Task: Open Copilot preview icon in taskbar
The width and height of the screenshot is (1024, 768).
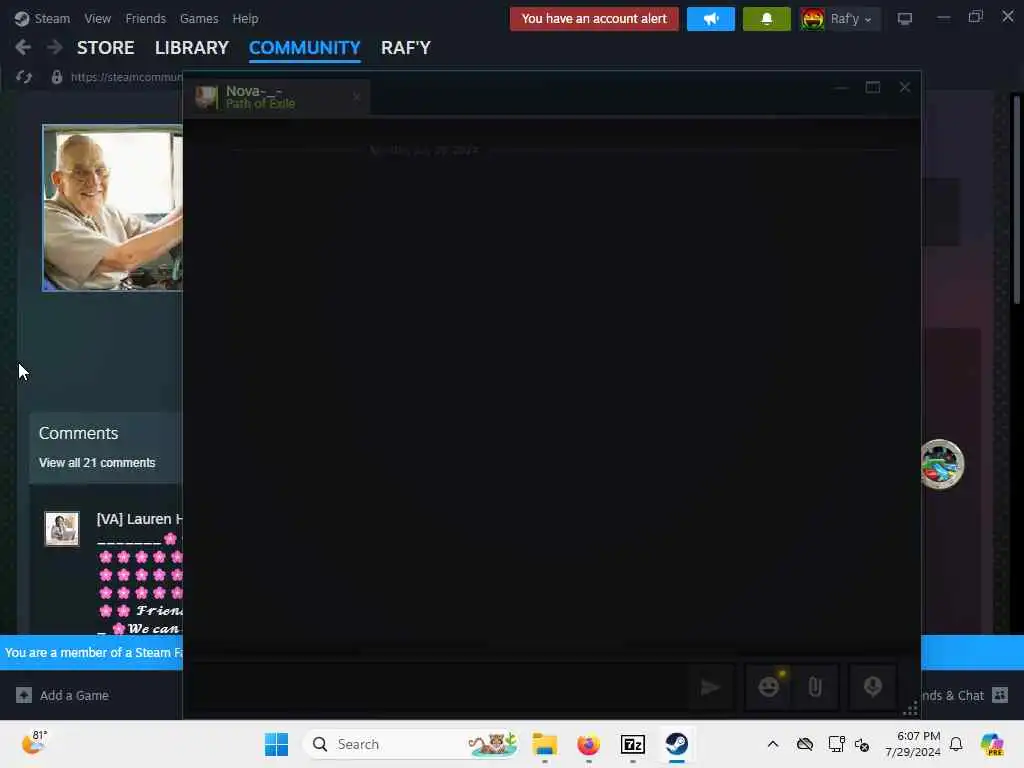Action: 992,744
